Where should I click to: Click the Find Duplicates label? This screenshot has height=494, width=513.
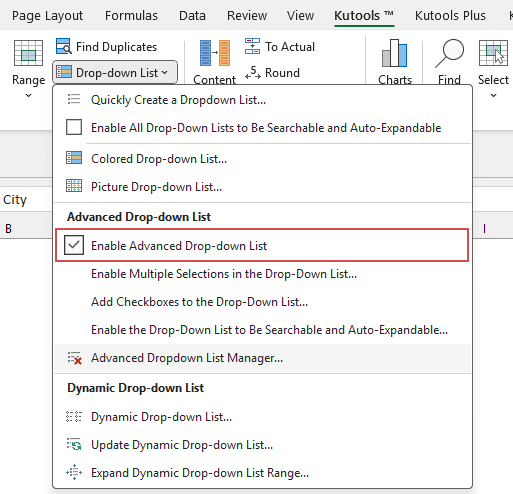(116, 47)
